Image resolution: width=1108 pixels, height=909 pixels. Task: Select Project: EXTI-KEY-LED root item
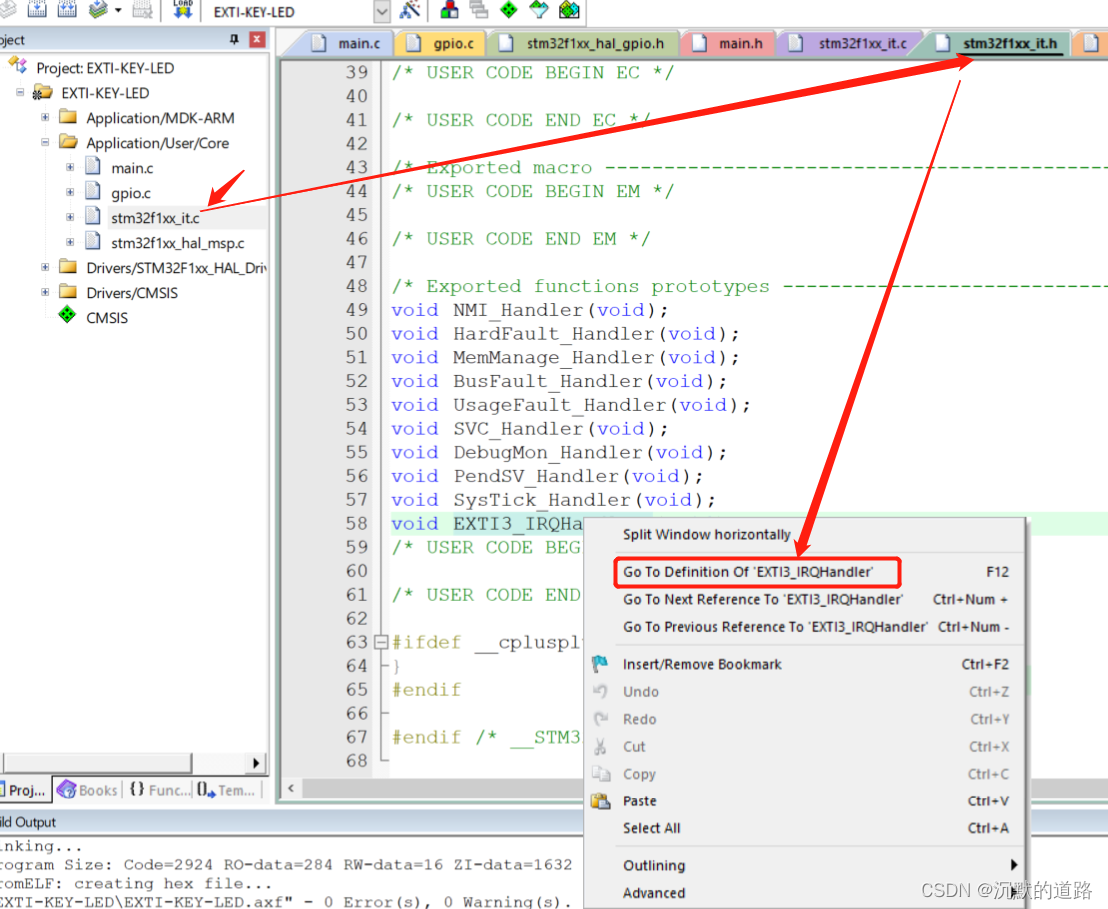105,68
